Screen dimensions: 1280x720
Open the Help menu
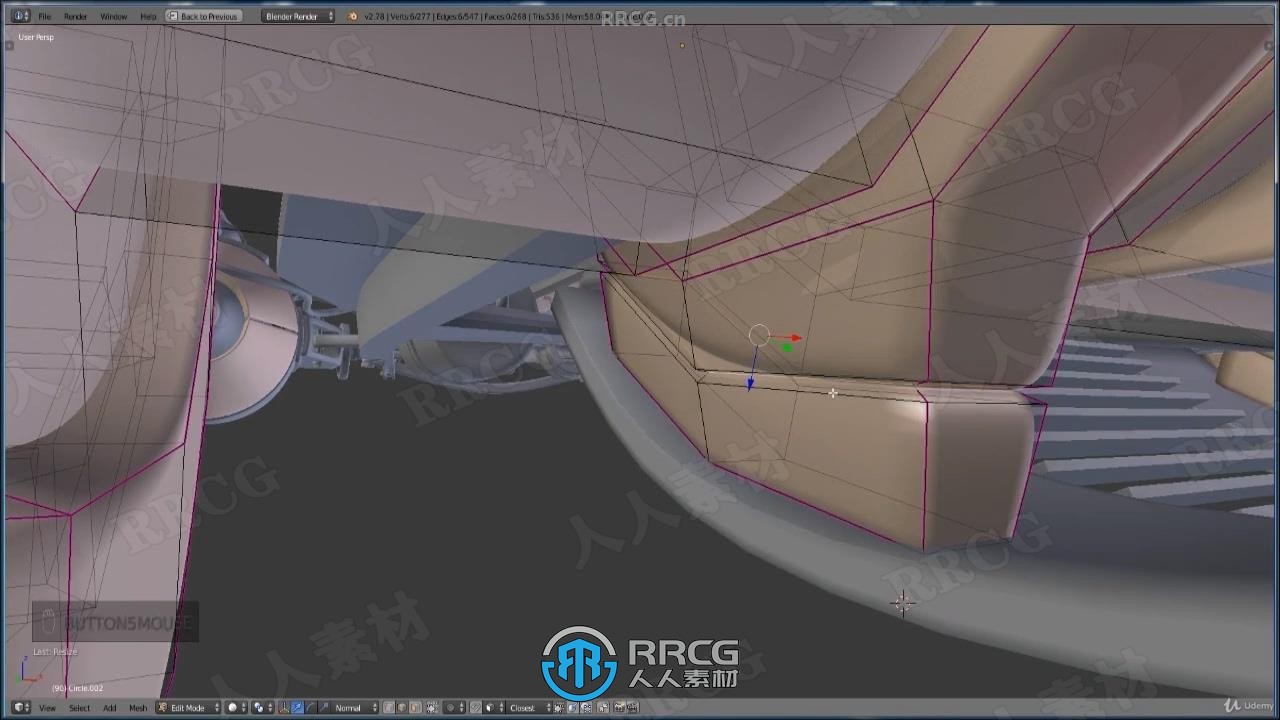pyautogui.click(x=148, y=17)
